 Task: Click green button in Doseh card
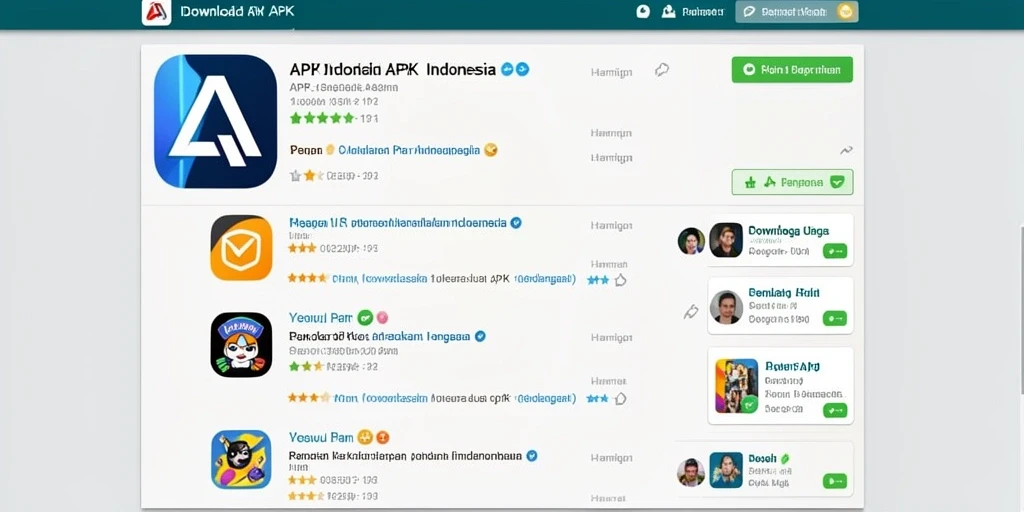click(835, 481)
